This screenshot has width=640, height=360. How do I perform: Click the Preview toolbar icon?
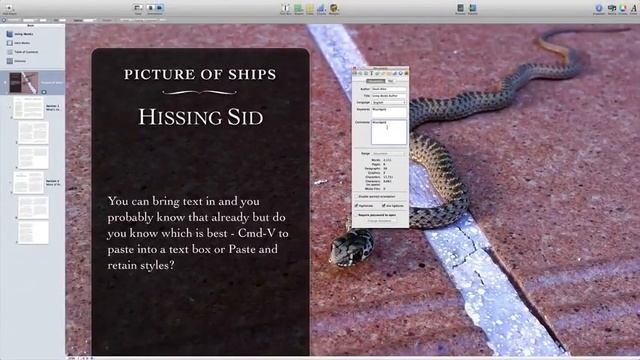[x=460, y=8]
